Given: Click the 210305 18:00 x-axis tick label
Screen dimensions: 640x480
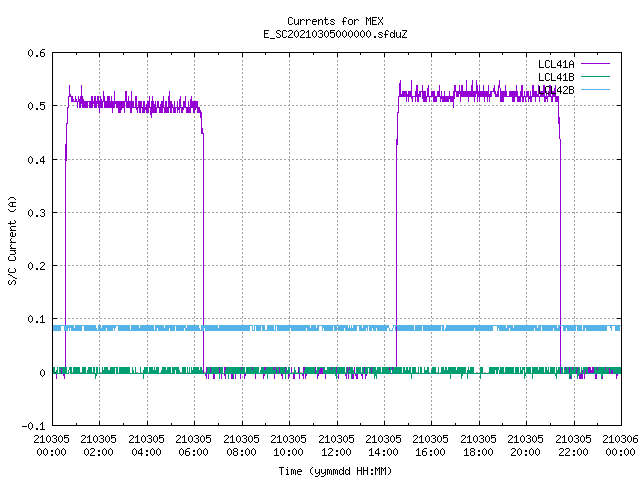Looking at the screenshot, I should coord(478,446).
